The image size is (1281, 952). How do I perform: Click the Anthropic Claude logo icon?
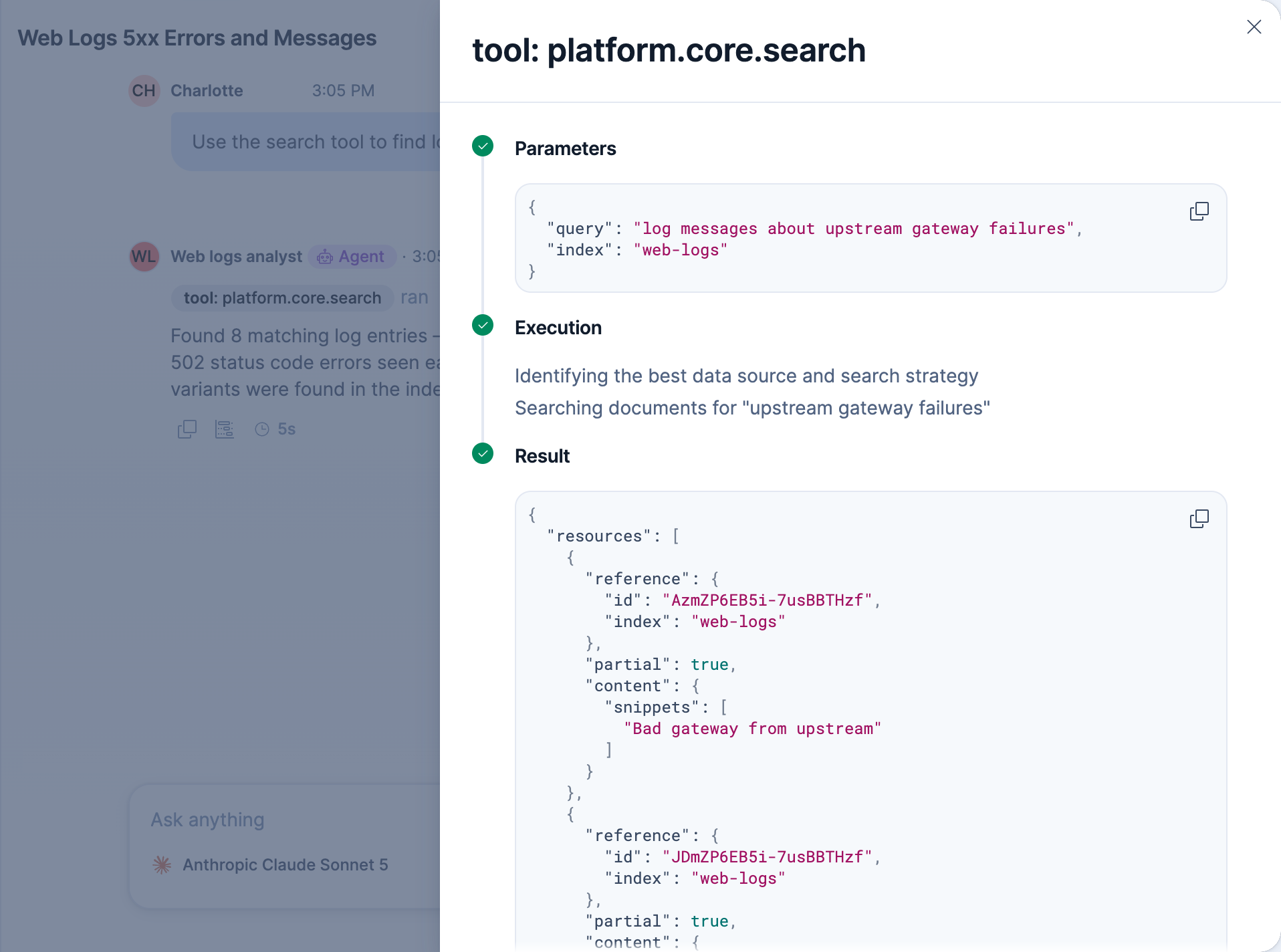click(x=162, y=864)
